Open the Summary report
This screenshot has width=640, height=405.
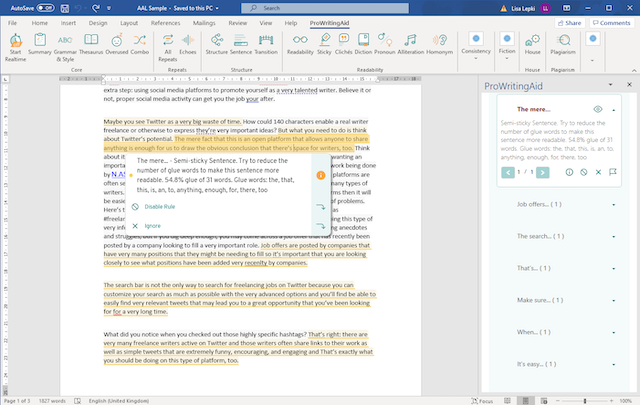coord(40,45)
